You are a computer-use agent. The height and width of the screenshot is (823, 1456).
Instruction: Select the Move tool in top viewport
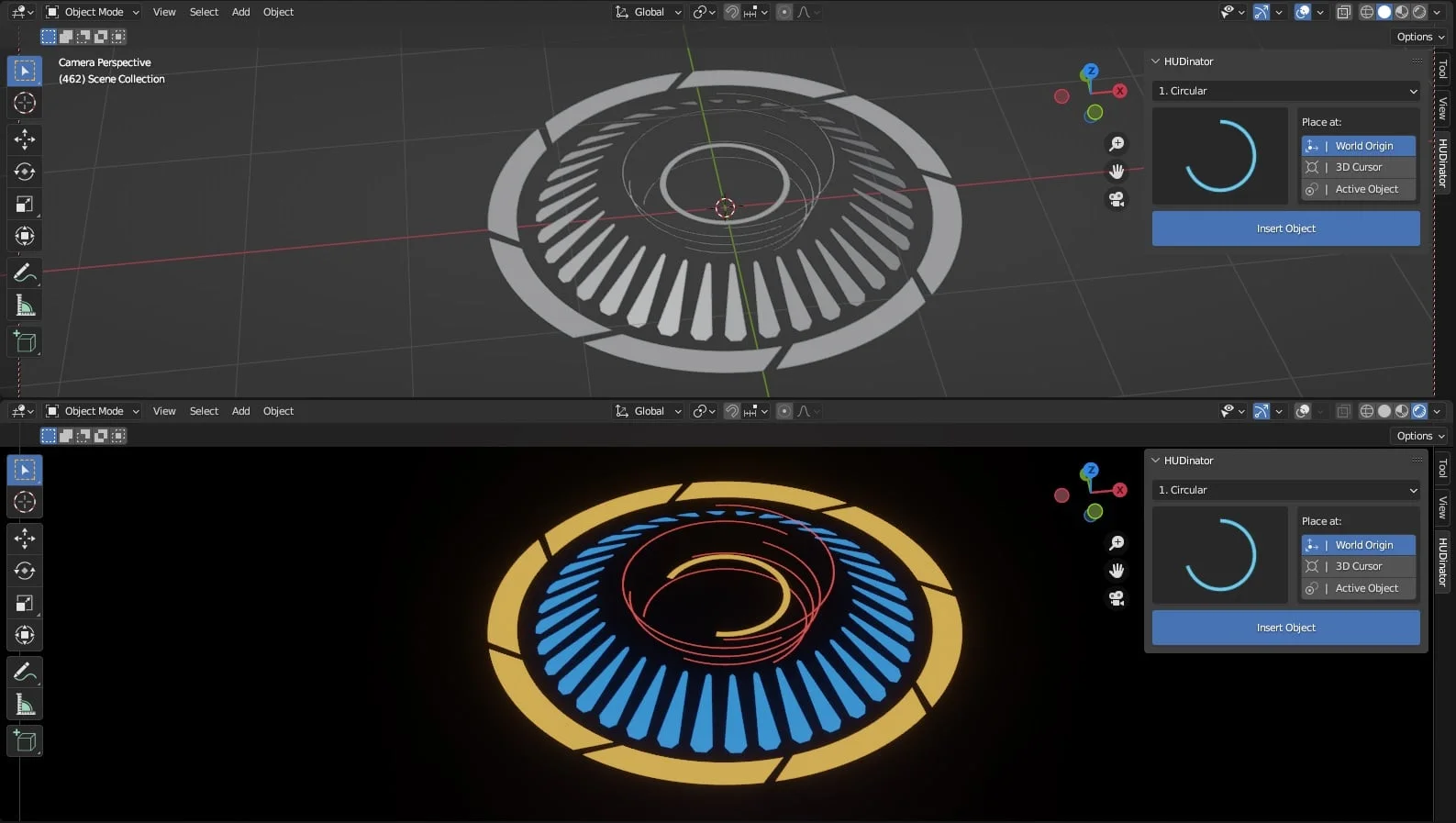(x=25, y=139)
